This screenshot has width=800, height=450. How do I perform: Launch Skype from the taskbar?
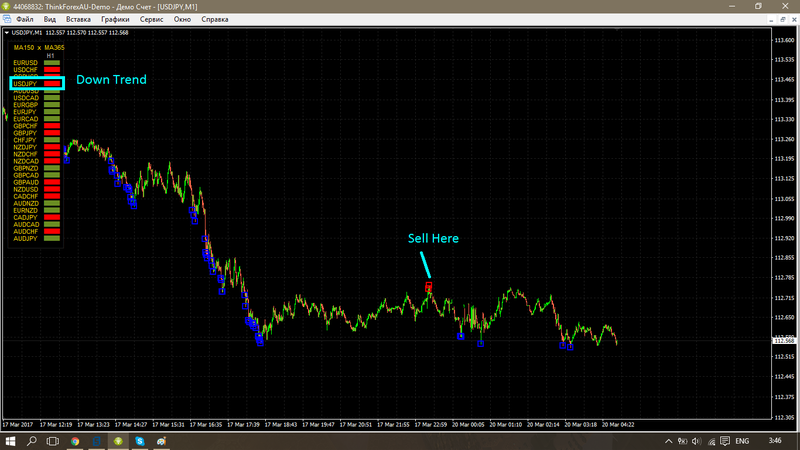coord(140,441)
